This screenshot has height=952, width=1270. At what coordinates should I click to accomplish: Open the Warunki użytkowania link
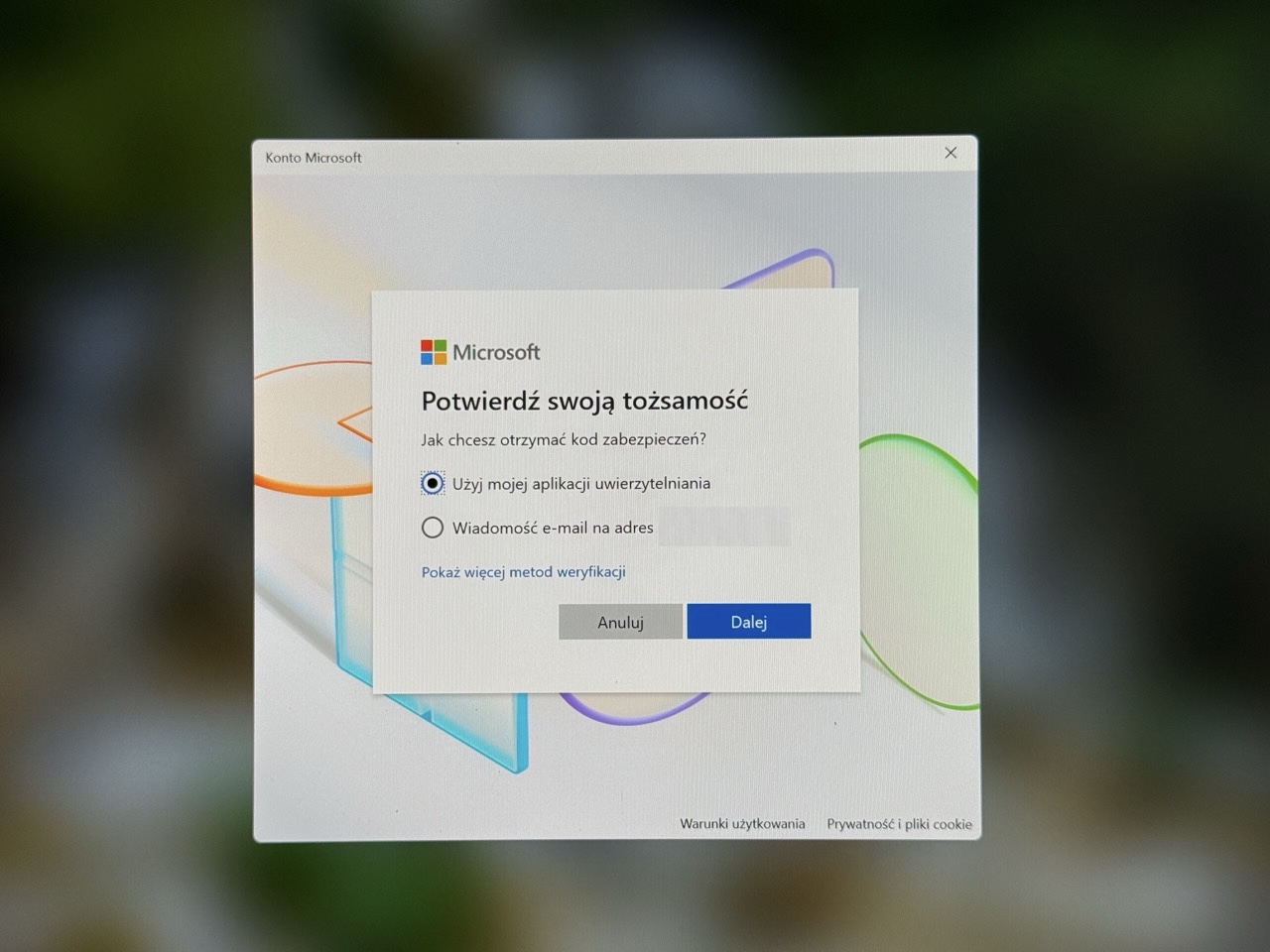pyautogui.click(x=742, y=824)
